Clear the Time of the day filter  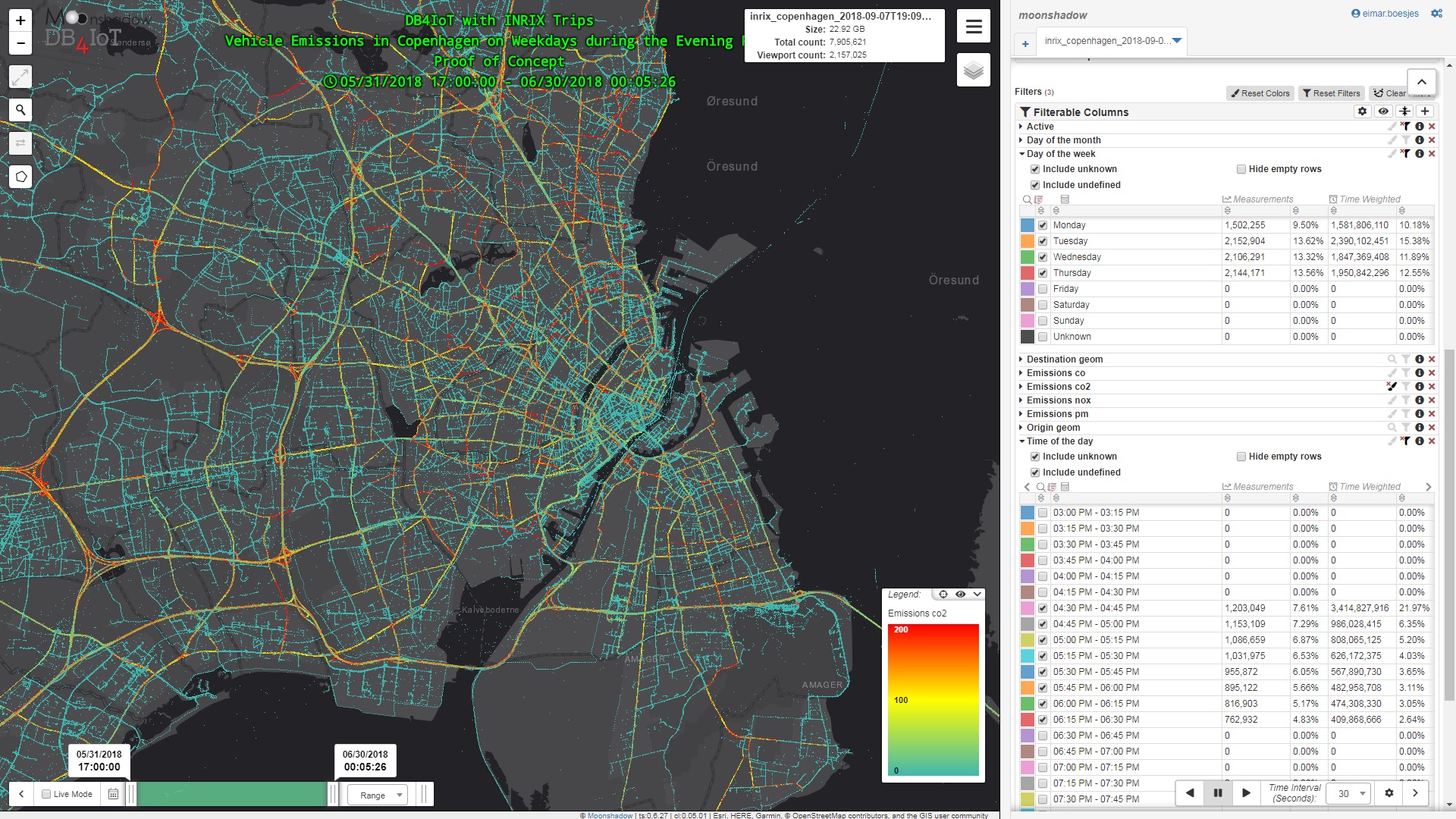pos(1405,441)
